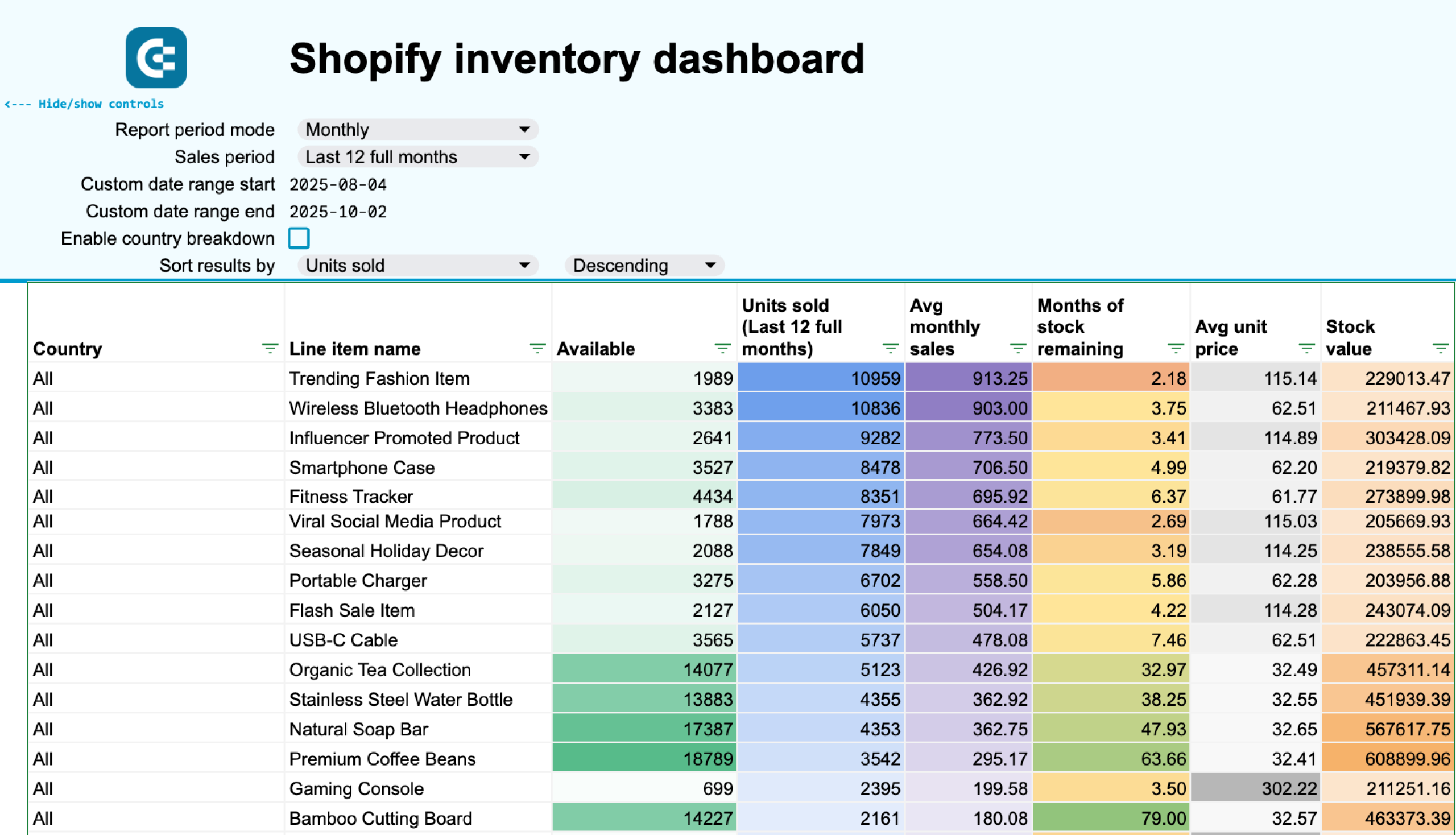Open the Avg monthly sales filter icon
The height and width of the screenshot is (835, 1456).
tap(1017, 348)
